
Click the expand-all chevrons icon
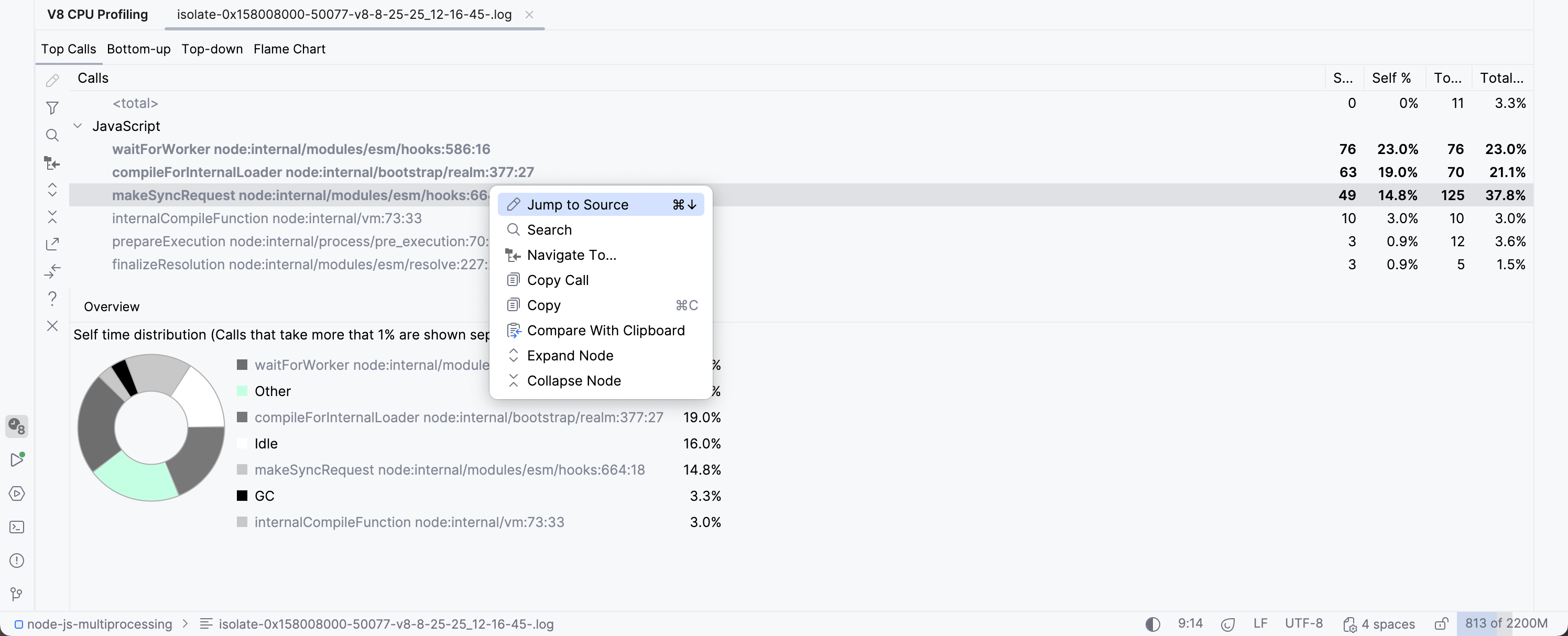(x=52, y=190)
